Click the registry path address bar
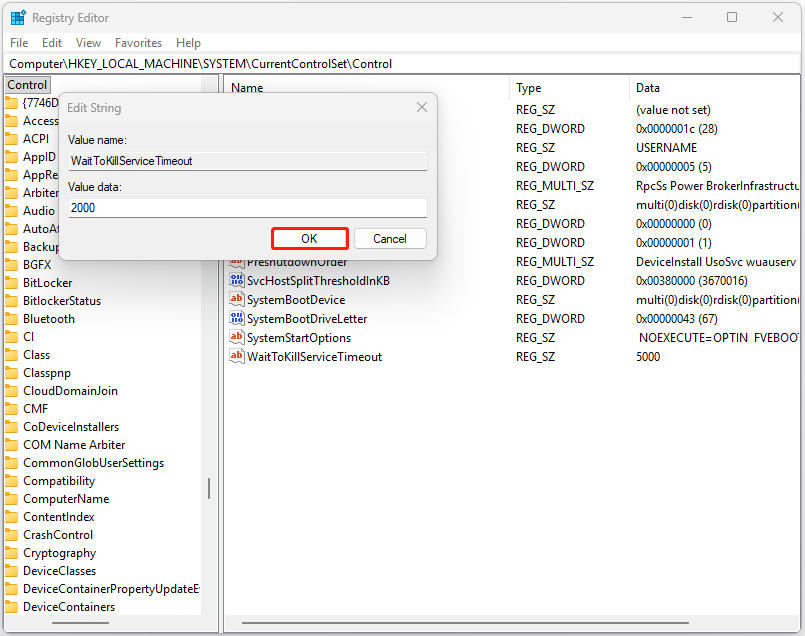Screen dimensions: 805x636 coord(403,64)
